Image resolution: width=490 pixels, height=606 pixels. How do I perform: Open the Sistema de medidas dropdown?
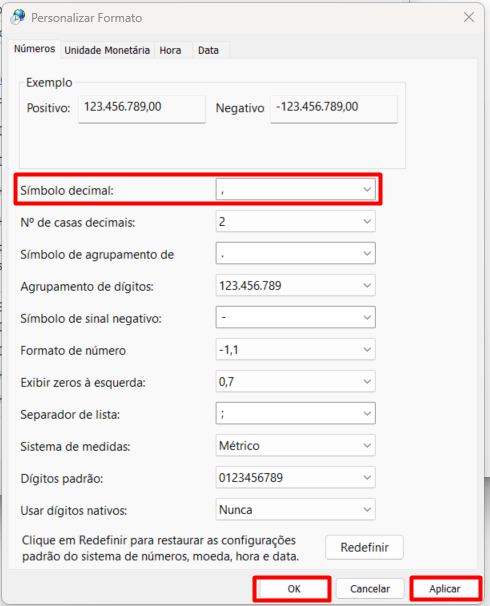[x=296, y=446]
